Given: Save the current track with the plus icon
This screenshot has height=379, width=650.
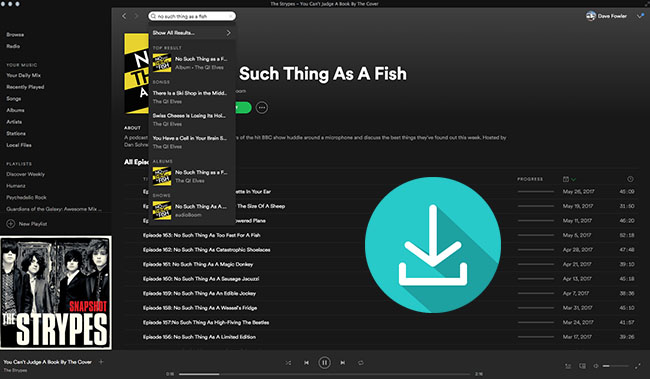Looking at the screenshot, I should point(101,362).
